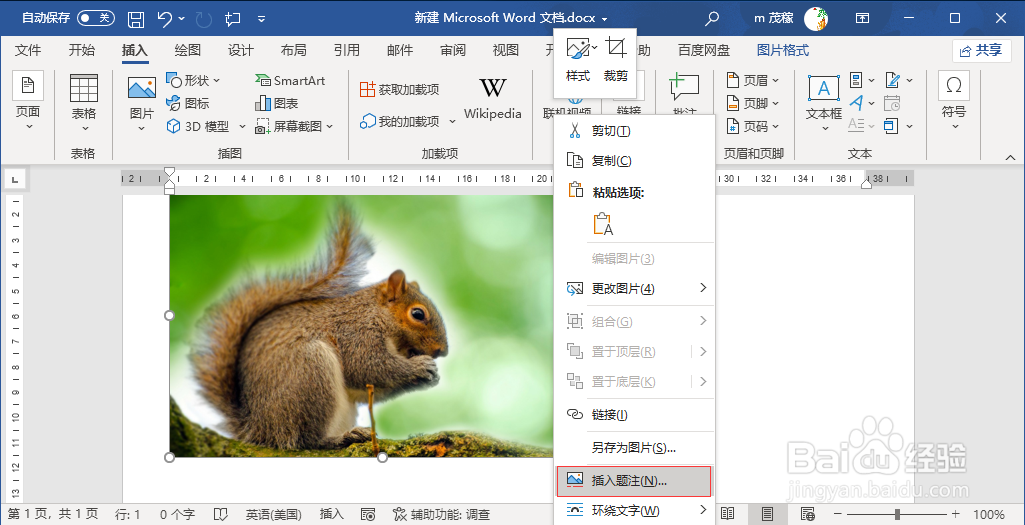
Task: Open the 文件 tab
Action: pos(28,50)
